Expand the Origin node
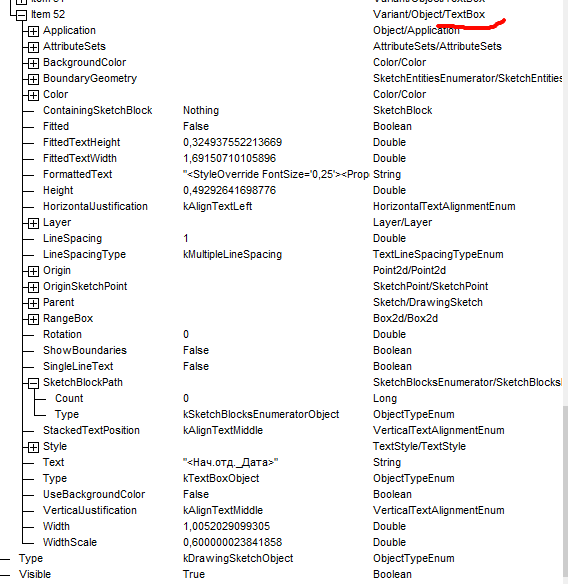This screenshot has width=568, height=584. tap(33, 271)
